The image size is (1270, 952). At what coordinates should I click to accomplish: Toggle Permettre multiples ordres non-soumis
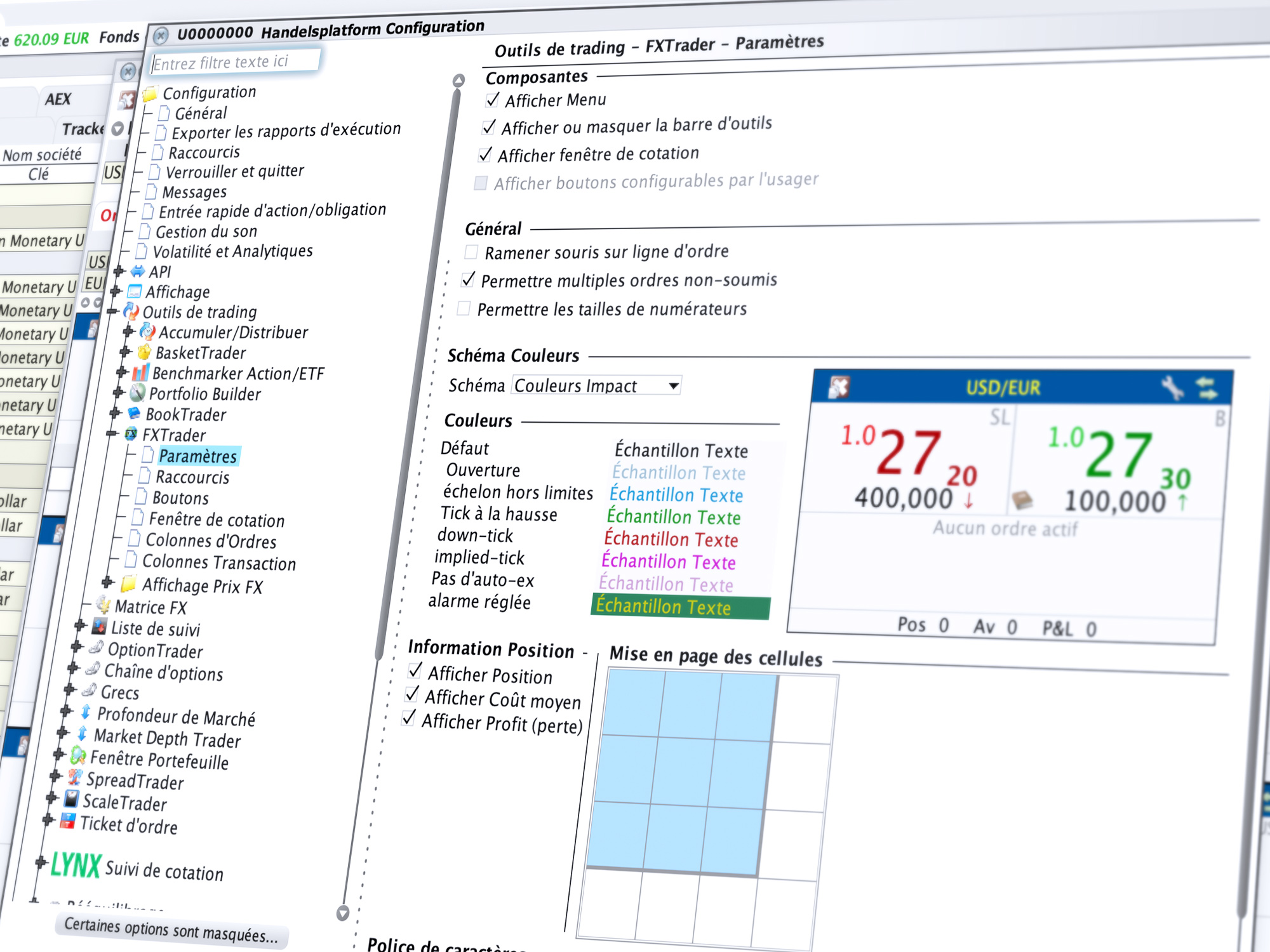tap(468, 280)
